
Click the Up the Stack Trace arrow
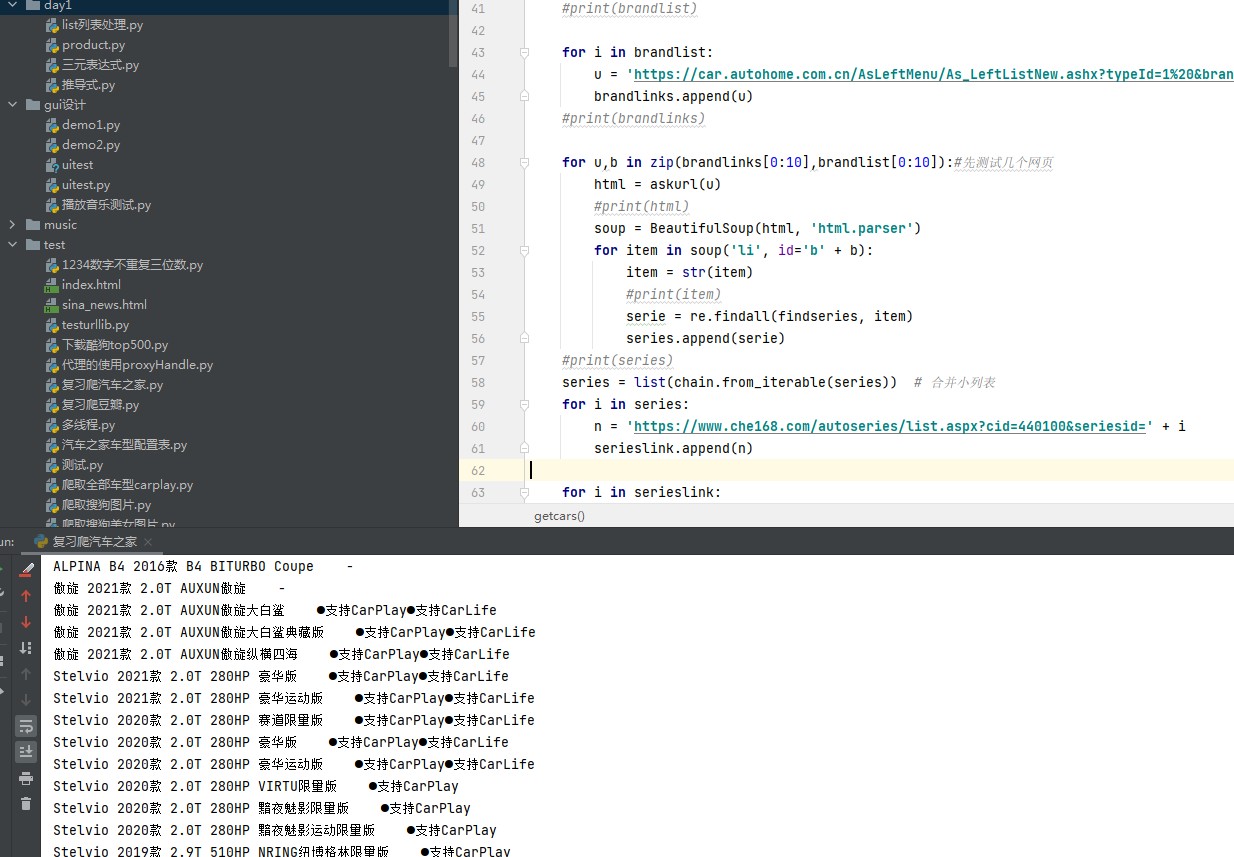[x=27, y=594]
